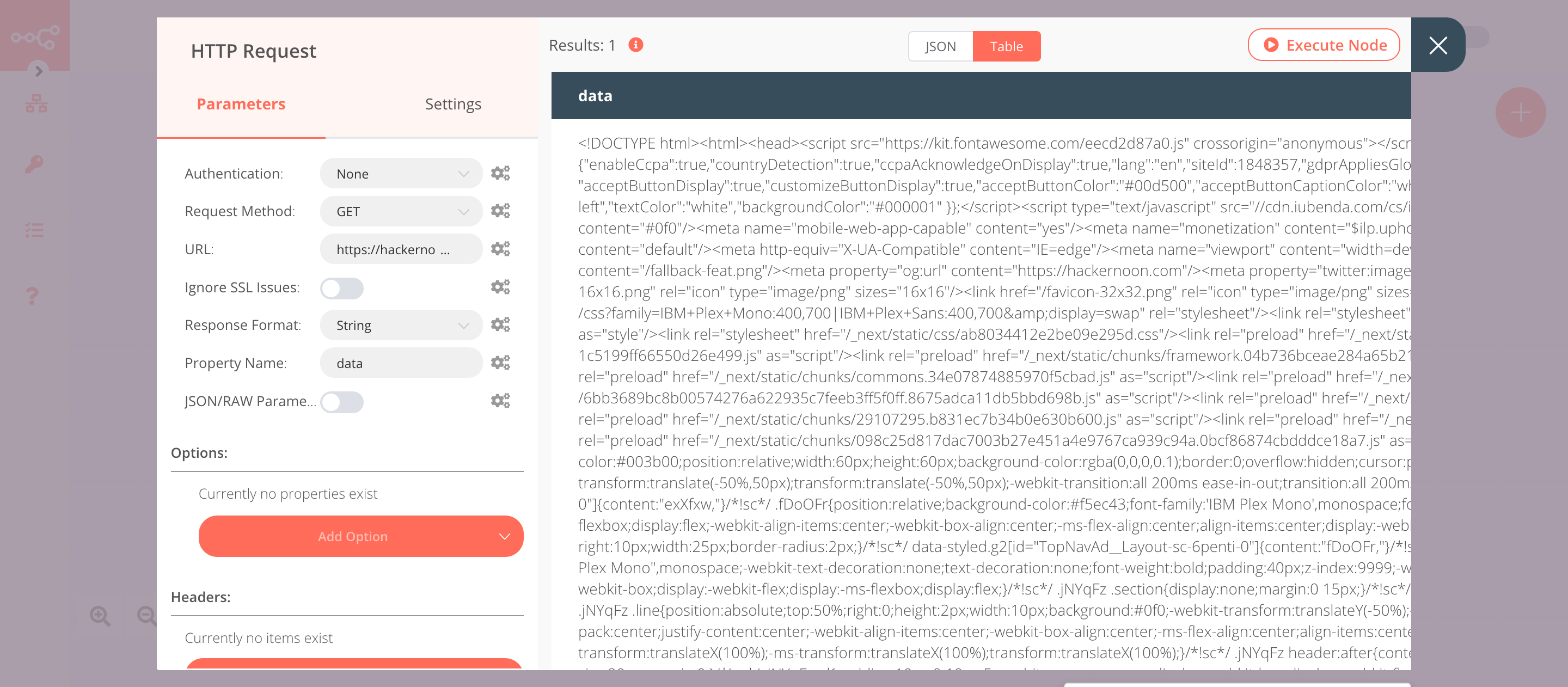Click Add Option under Options
The height and width of the screenshot is (687, 1568).
pos(360,536)
